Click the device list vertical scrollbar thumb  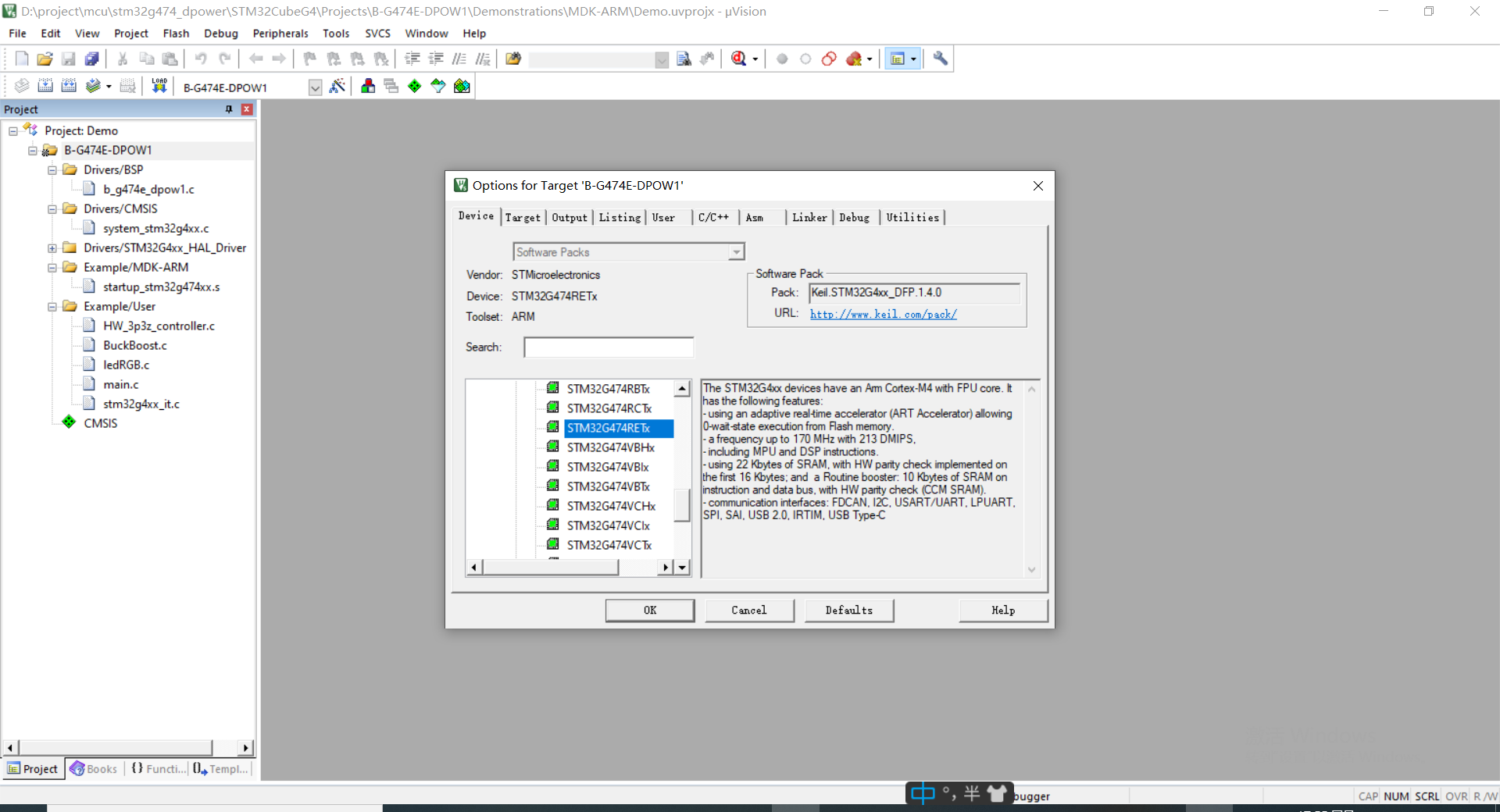coord(683,505)
